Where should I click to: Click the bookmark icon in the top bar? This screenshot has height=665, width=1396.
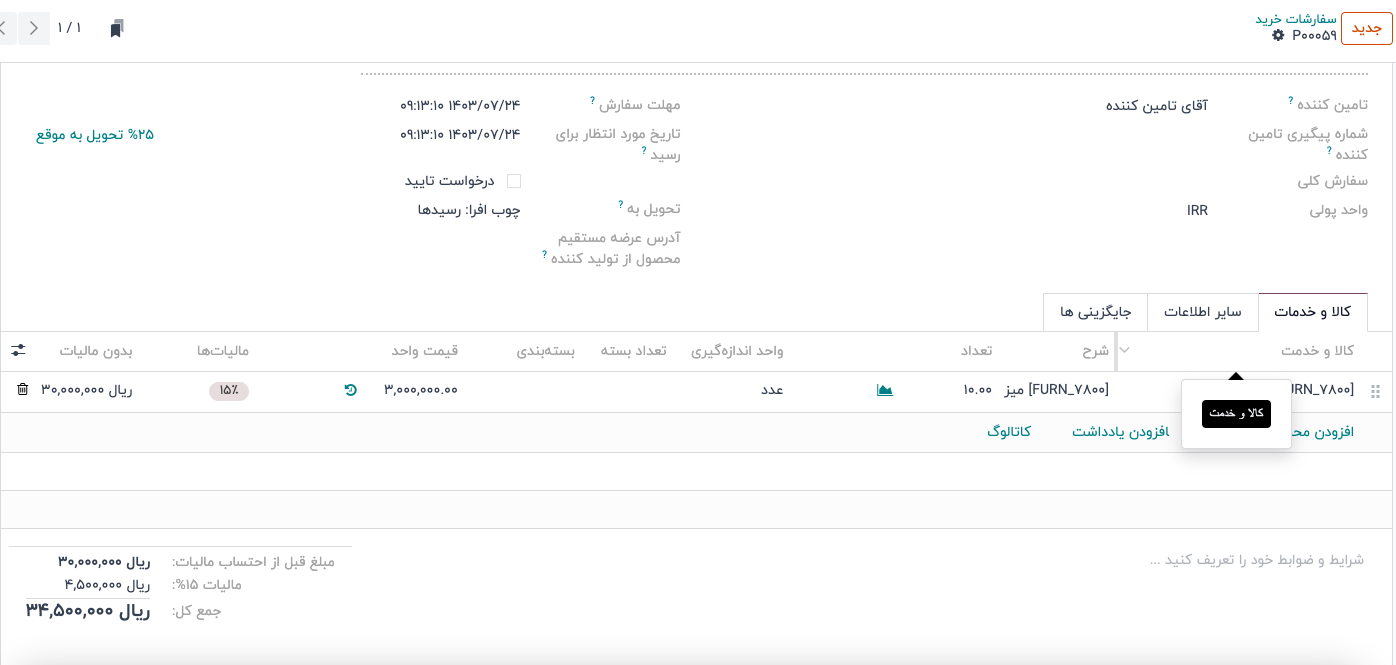tap(117, 28)
